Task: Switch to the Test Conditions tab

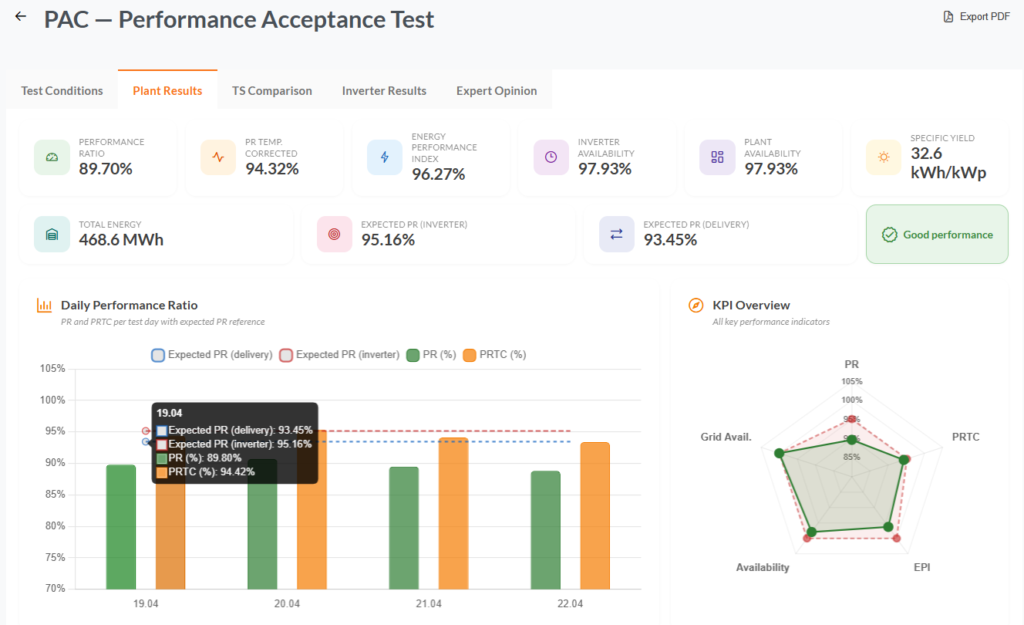Action: [62, 91]
